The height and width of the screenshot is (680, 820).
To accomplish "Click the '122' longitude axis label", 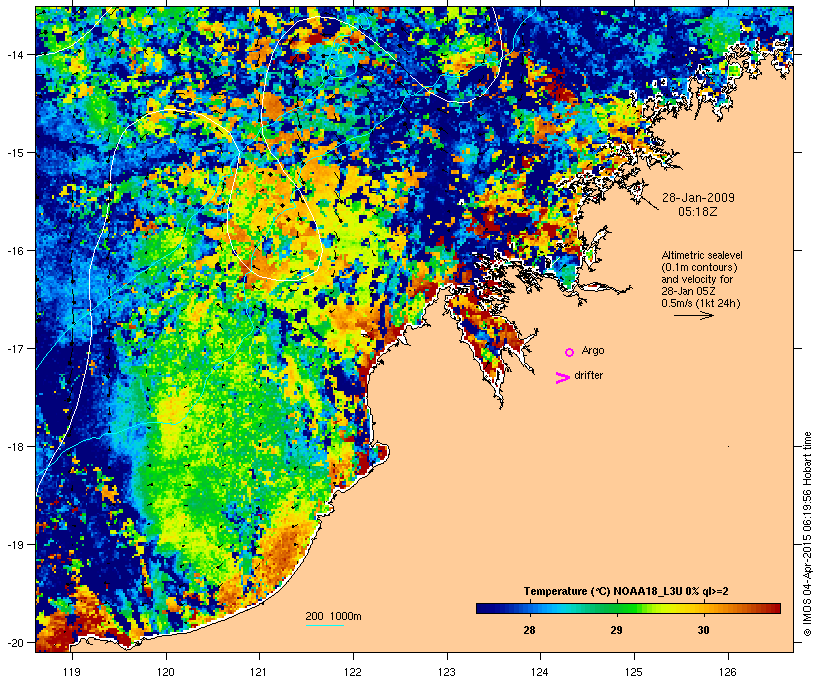I will point(353,672).
